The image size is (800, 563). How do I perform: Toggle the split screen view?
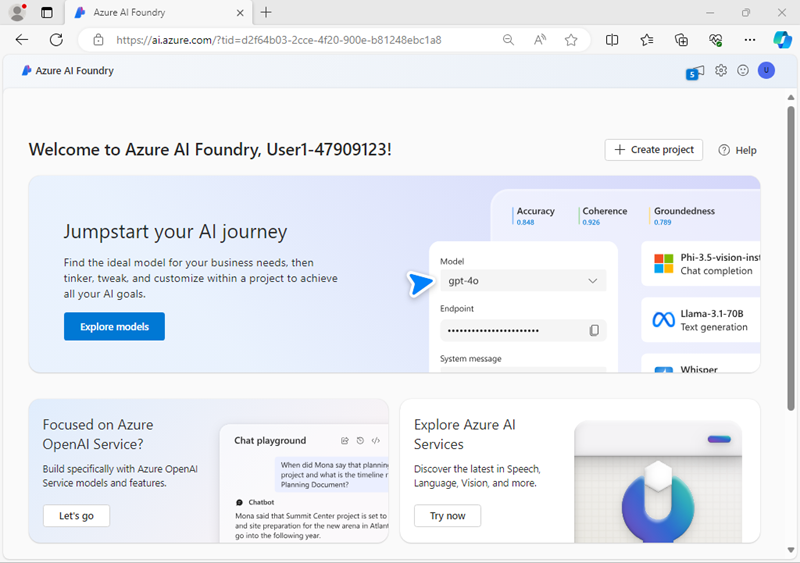pyautogui.click(x=612, y=40)
